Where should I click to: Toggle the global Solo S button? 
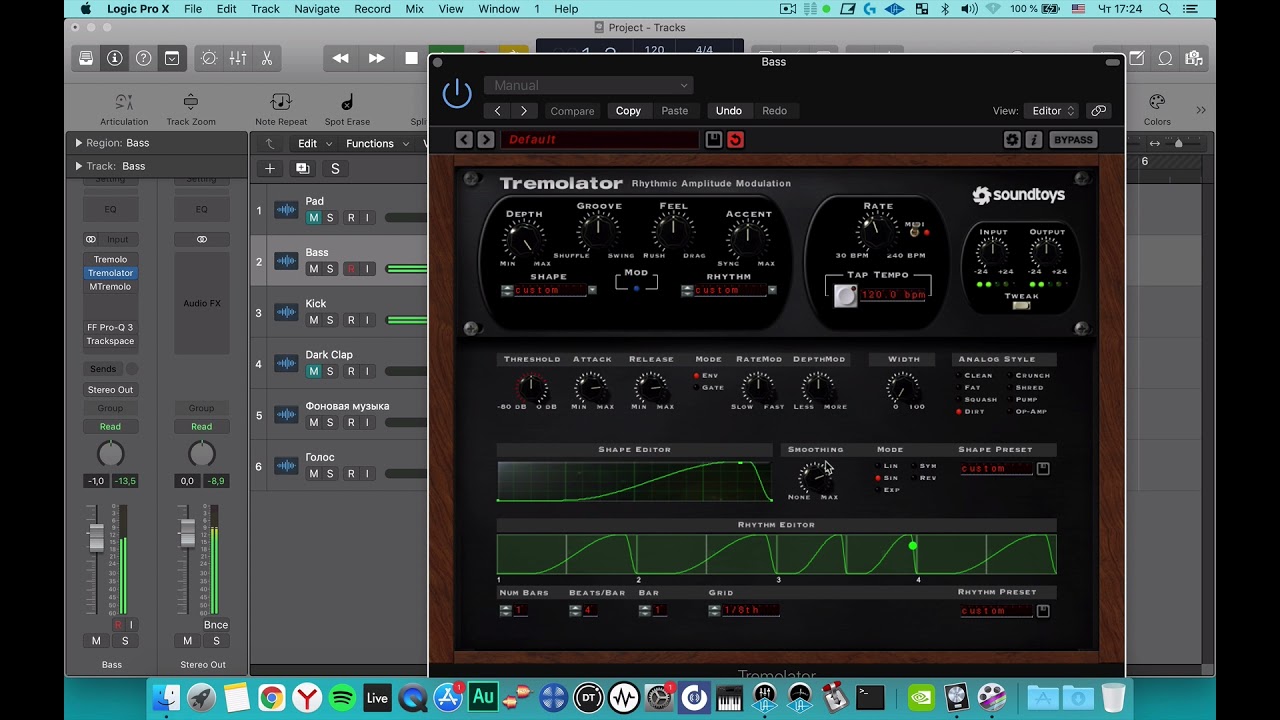tap(335, 168)
